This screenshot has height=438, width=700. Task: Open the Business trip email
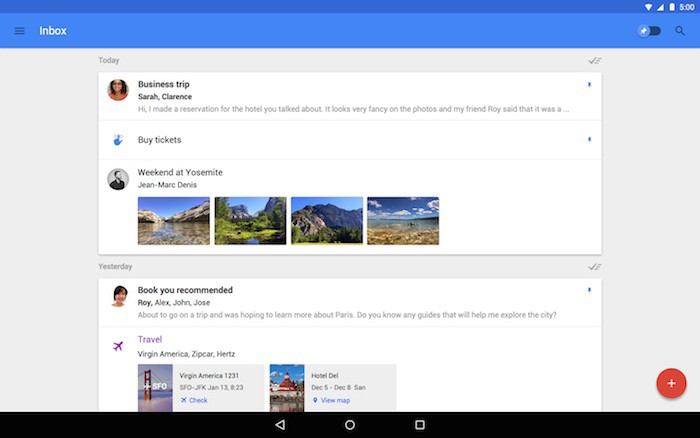(x=350, y=96)
